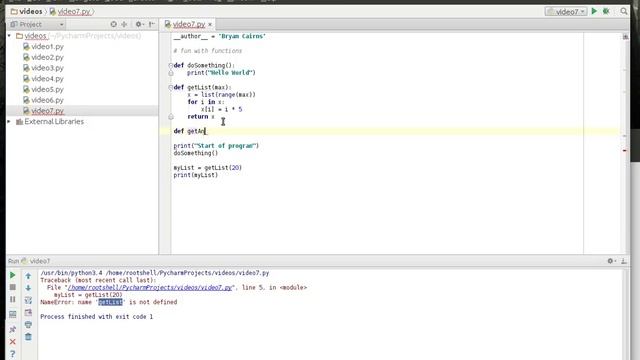
Task: Open the Project panel settings gear
Action: point(139,24)
